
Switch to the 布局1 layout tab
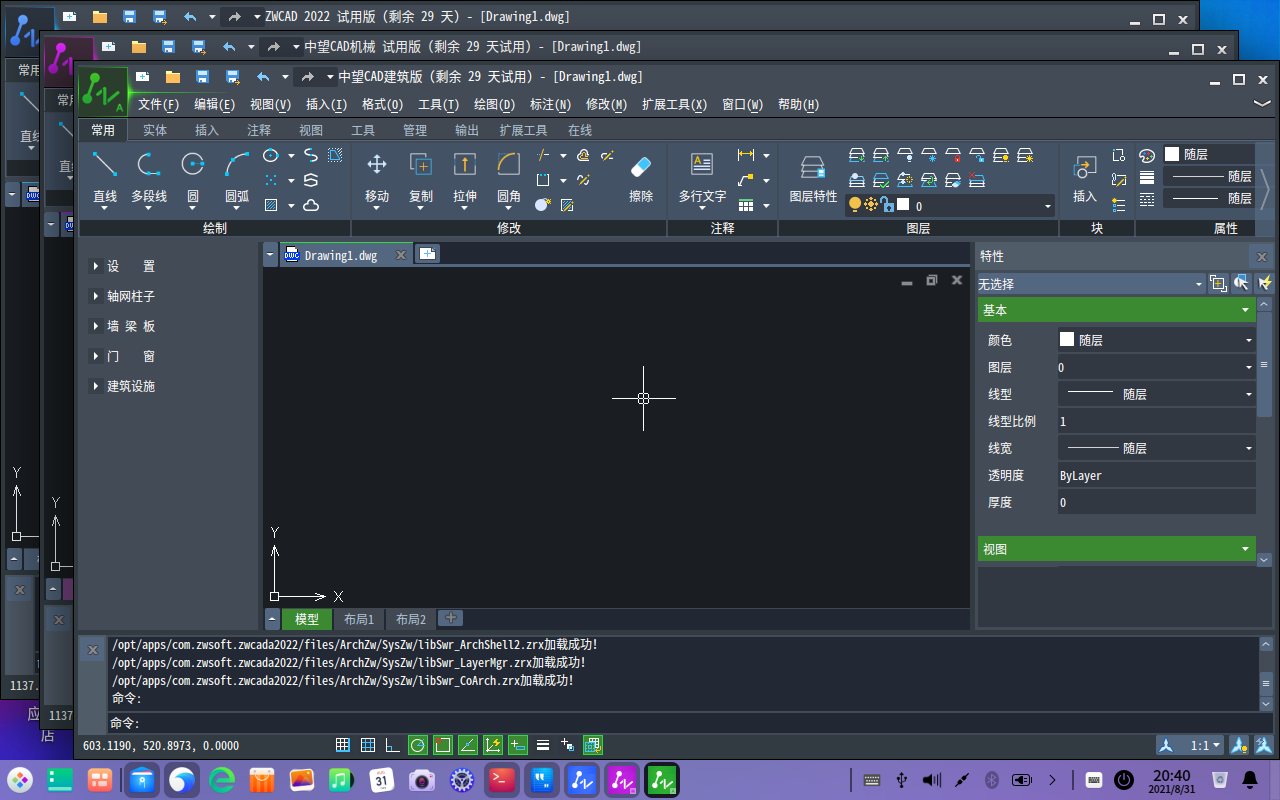click(358, 619)
